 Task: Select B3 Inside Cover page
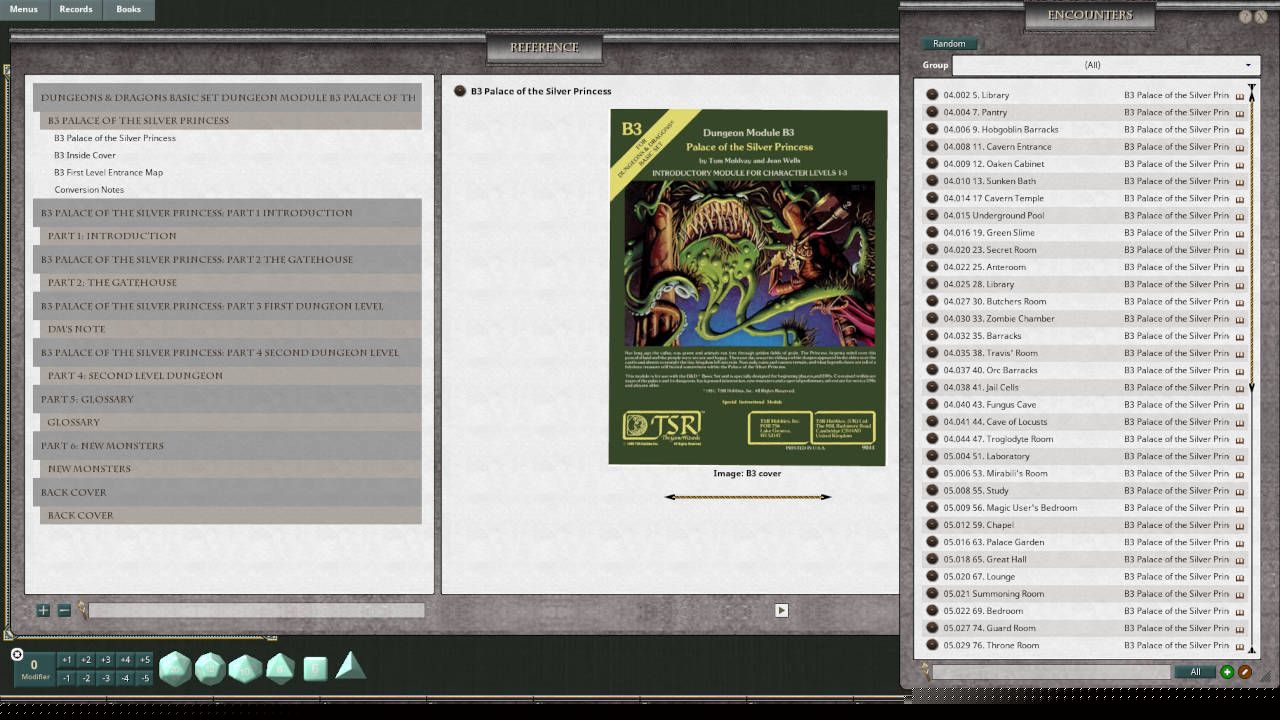85,155
